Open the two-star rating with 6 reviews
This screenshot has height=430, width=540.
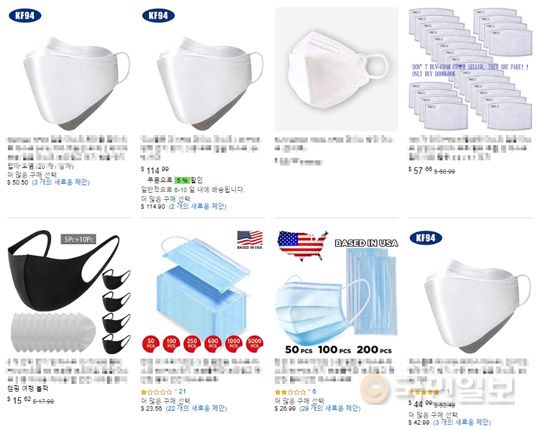(295, 392)
